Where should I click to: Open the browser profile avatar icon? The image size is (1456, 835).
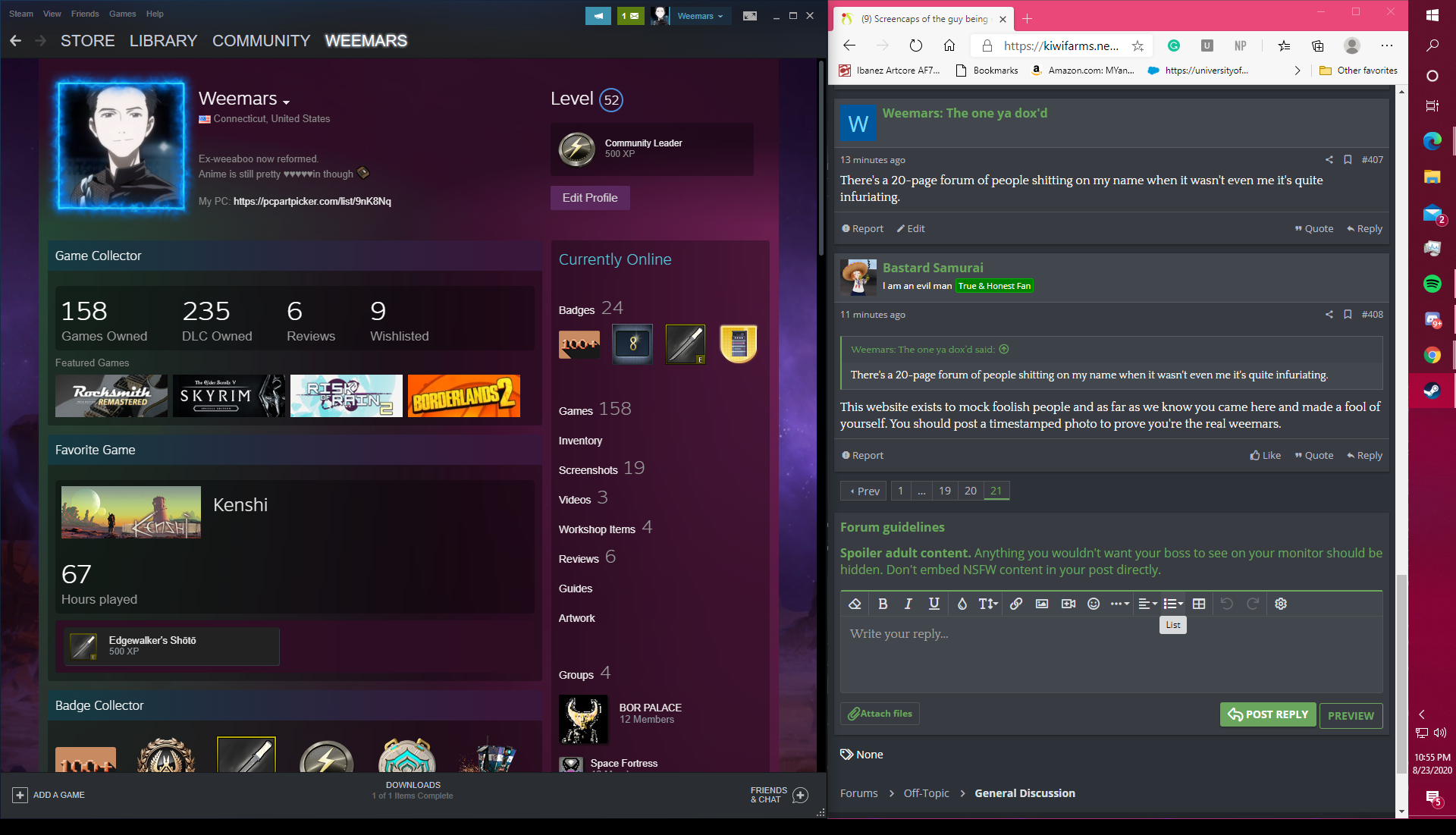1352,46
